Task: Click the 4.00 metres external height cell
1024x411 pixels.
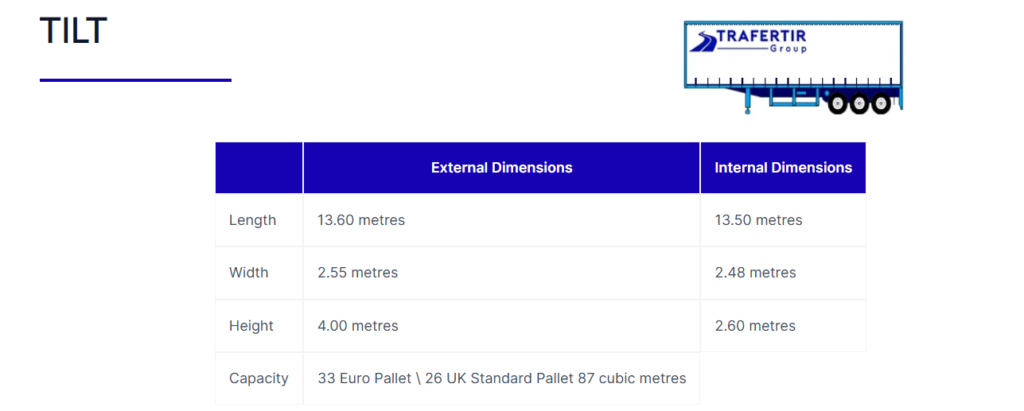Action: tap(358, 326)
